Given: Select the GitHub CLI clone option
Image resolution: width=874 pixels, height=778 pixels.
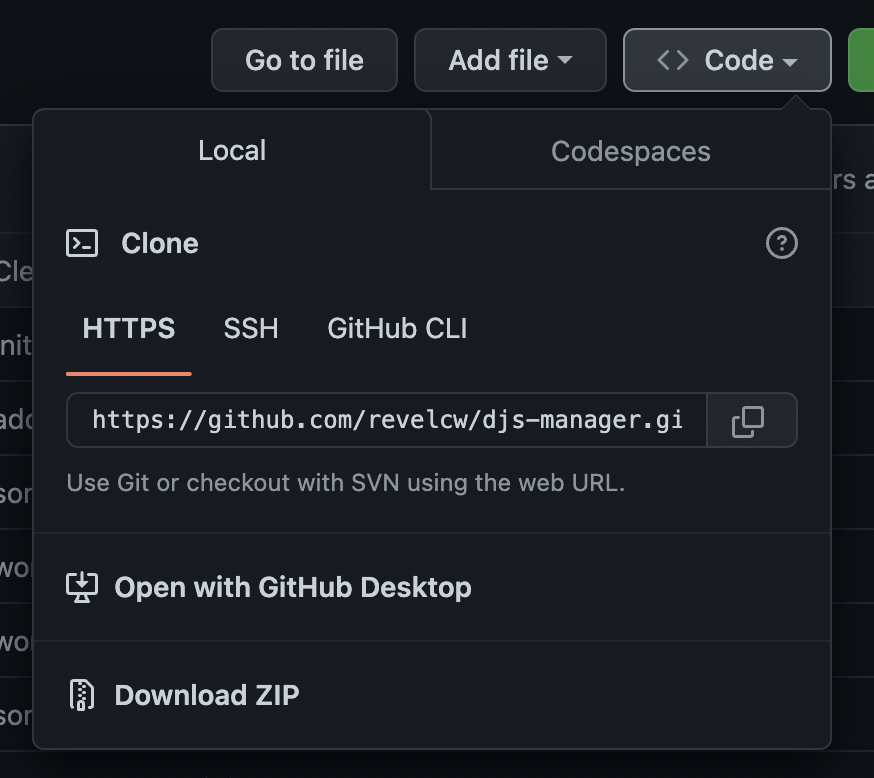Looking at the screenshot, I should coord(397,328).
